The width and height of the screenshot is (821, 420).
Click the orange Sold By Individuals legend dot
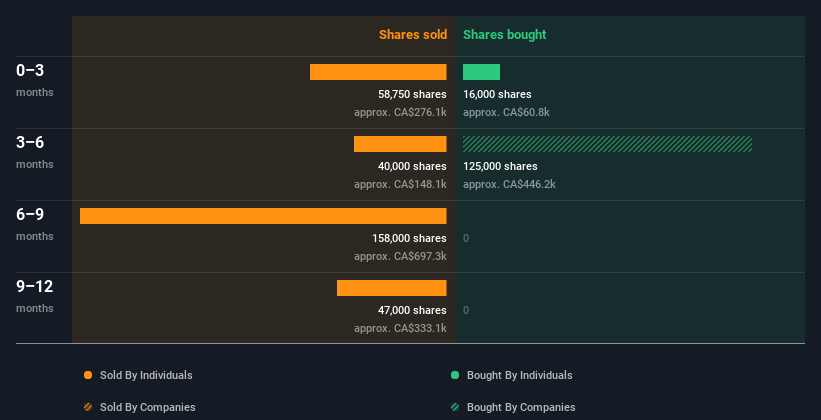point(88,375)
